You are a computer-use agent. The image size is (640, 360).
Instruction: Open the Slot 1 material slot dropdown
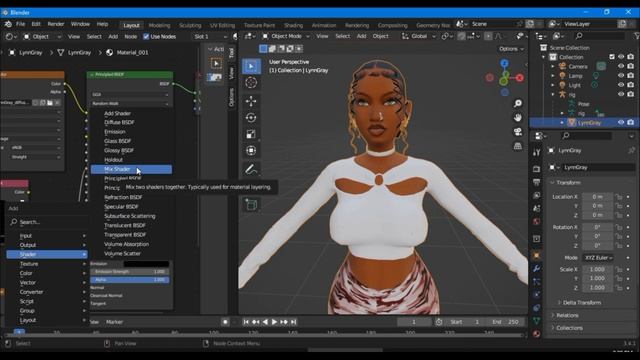[x=210, y=37]
